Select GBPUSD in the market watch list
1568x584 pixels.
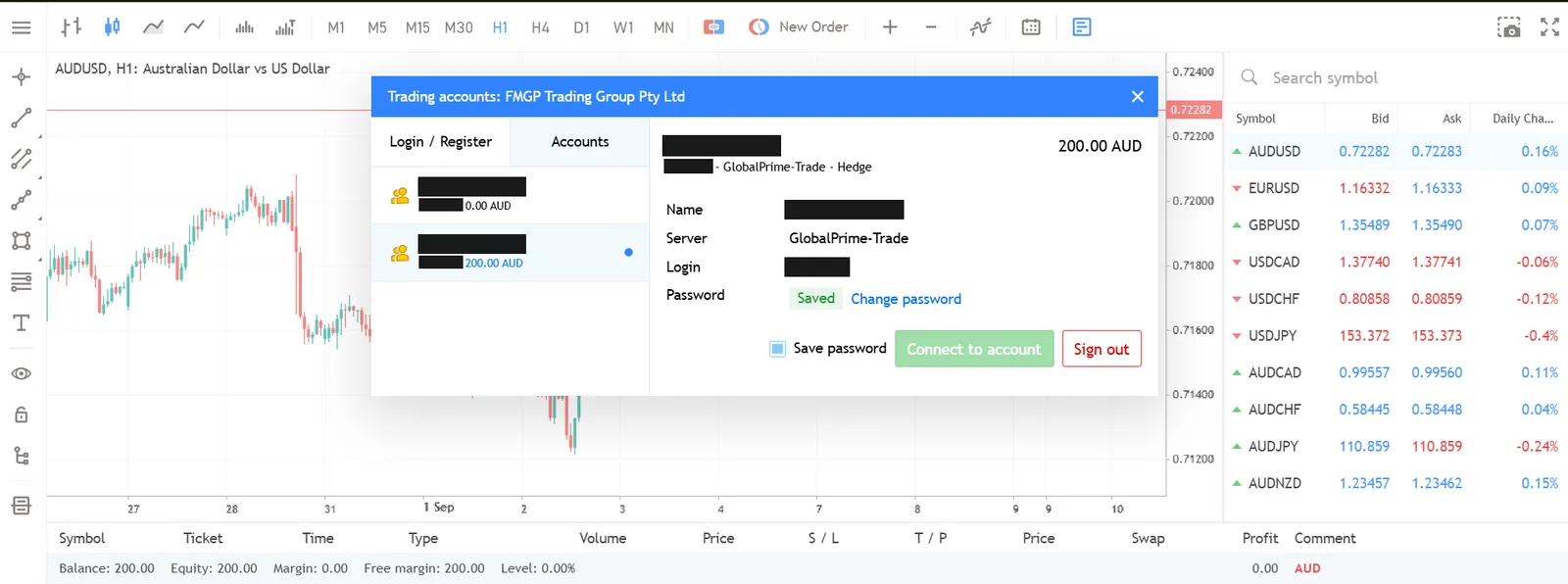[1396, 225]
